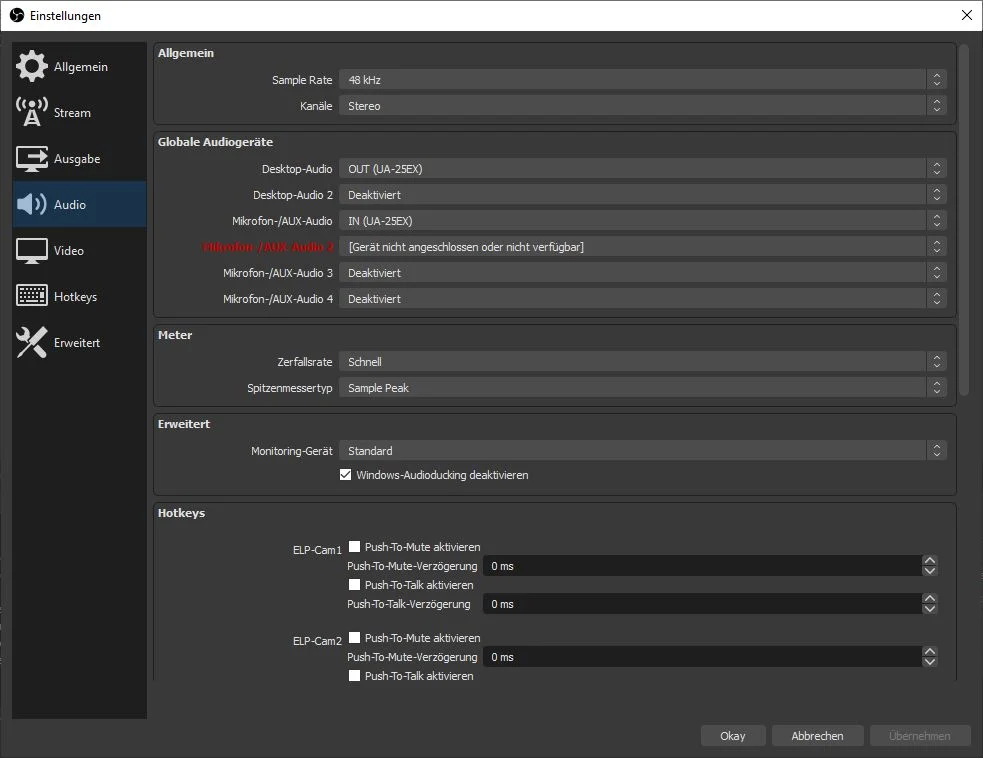Image resolution: width=983 pixels, height=758 pixels.
Task: Click the OBS logo in the title bar
Action: [16, 15]
